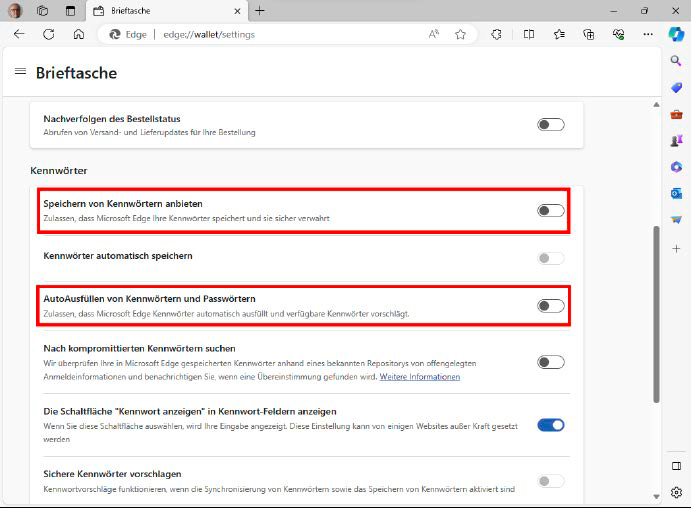Image resolution: width=691 pixels, height=508 pixels.
Task: Click the text Kennwörter automatisch speichern
Action: (x=118, y=256)
